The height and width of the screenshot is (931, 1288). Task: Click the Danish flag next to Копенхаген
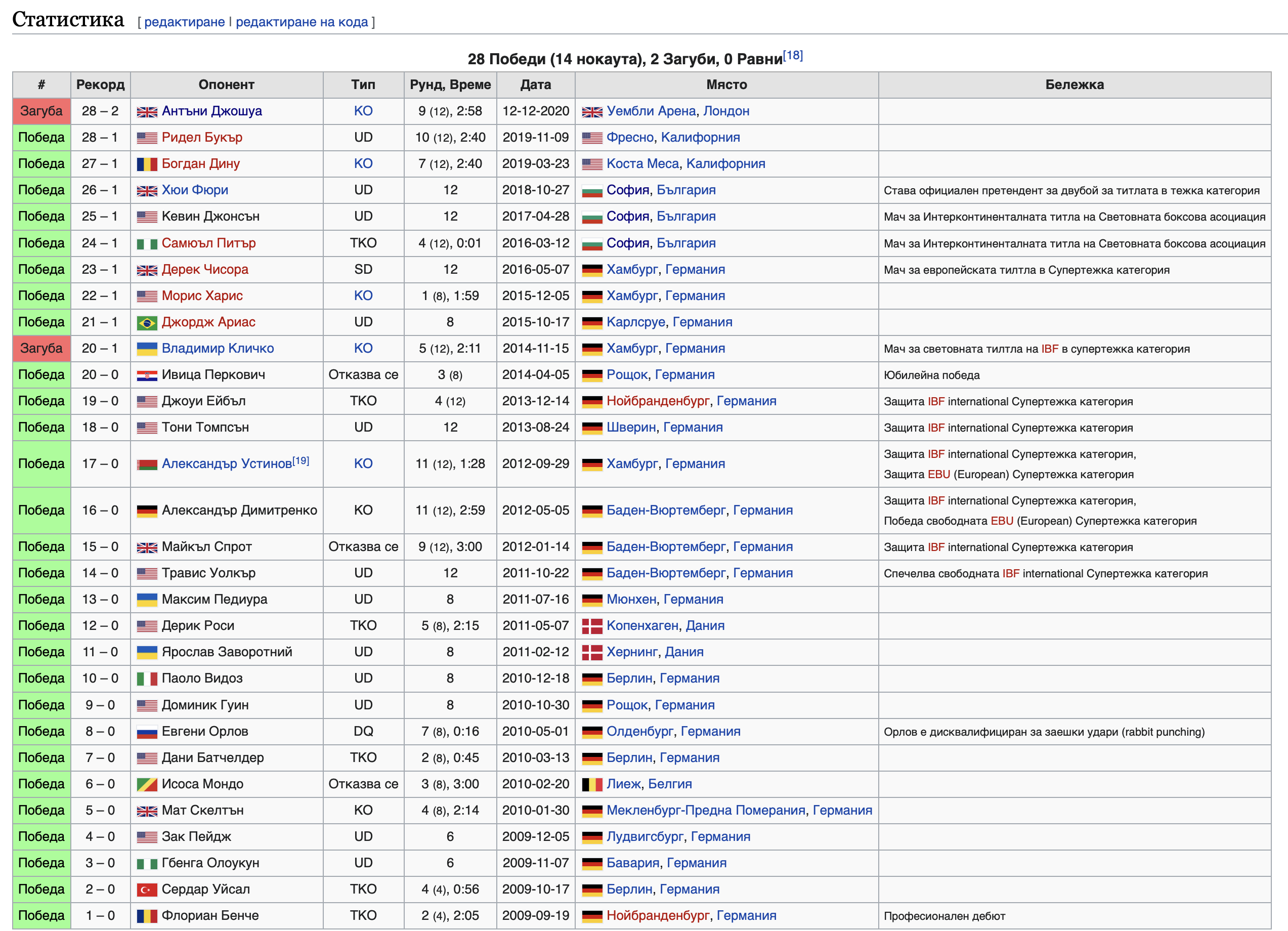[592, 626]
